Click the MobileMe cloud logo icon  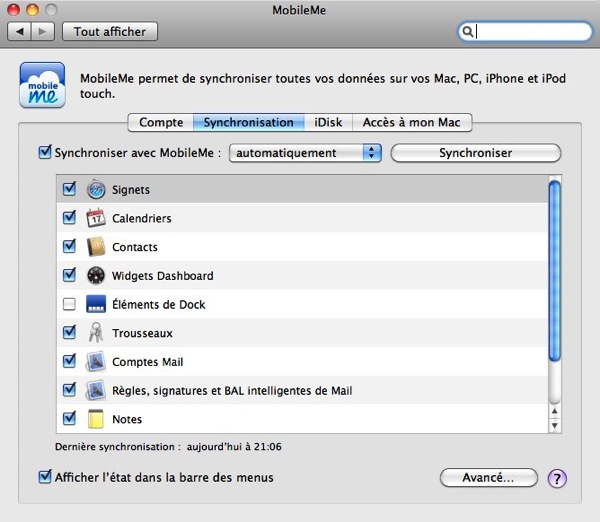click(41, 84)
